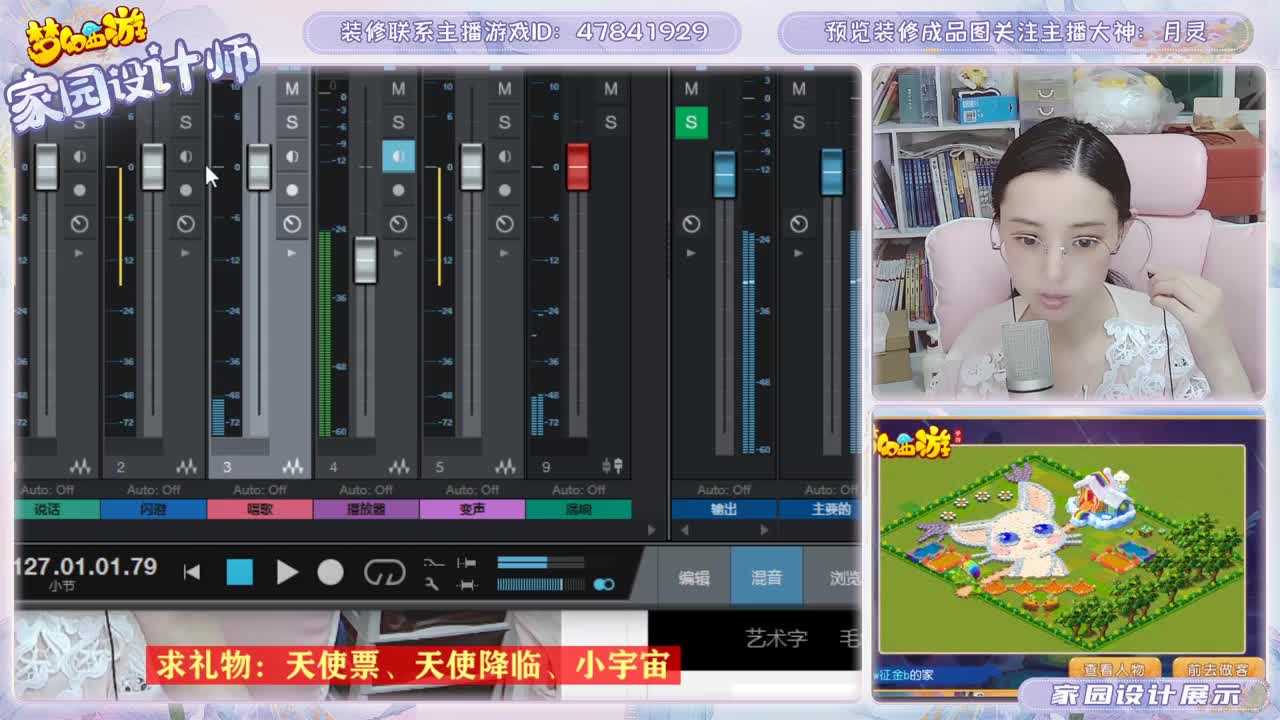Expand channel 3 唱歌 triangle
The height and width of the screenshot is (720, 1280).
(x=292, y=253)
